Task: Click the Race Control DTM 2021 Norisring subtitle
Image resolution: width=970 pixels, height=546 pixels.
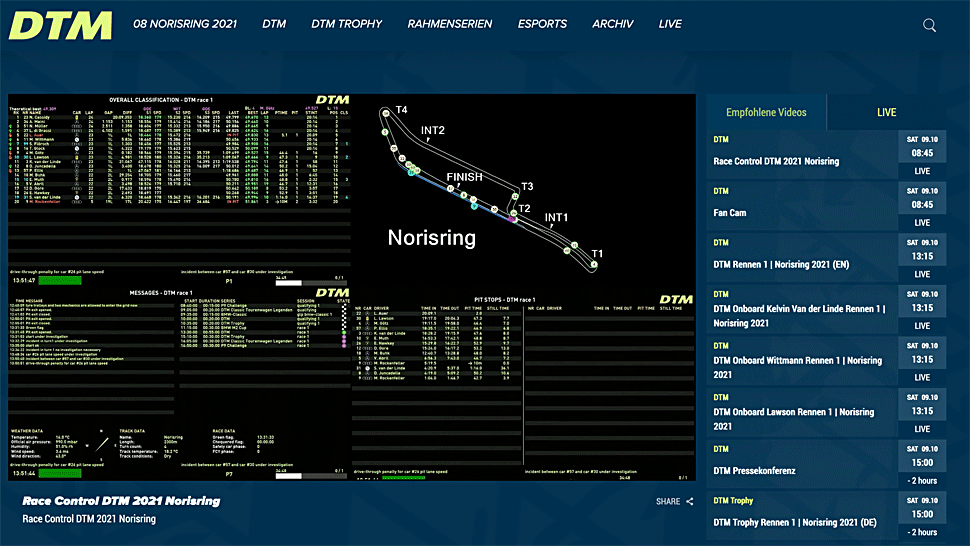Action: 89,519
